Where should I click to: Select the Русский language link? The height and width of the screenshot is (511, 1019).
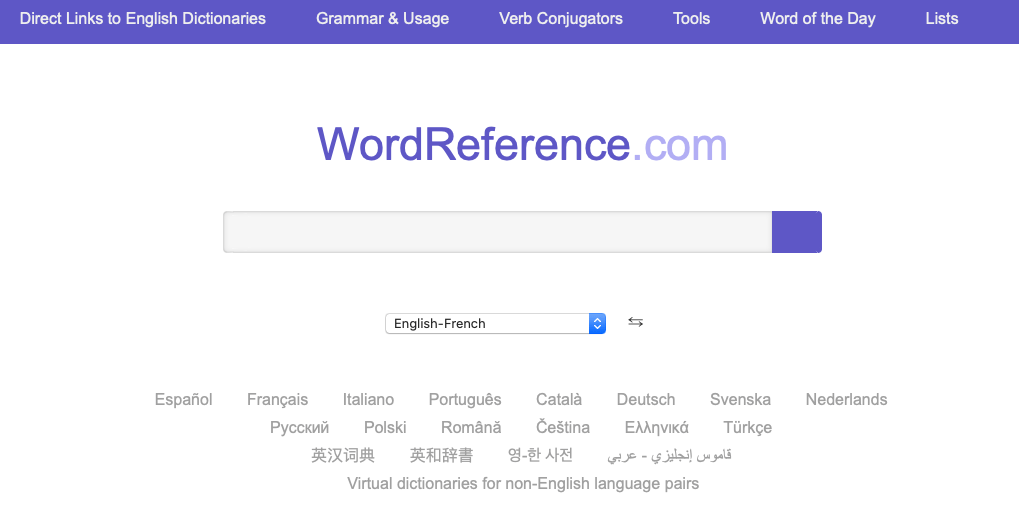pos(299,427)
